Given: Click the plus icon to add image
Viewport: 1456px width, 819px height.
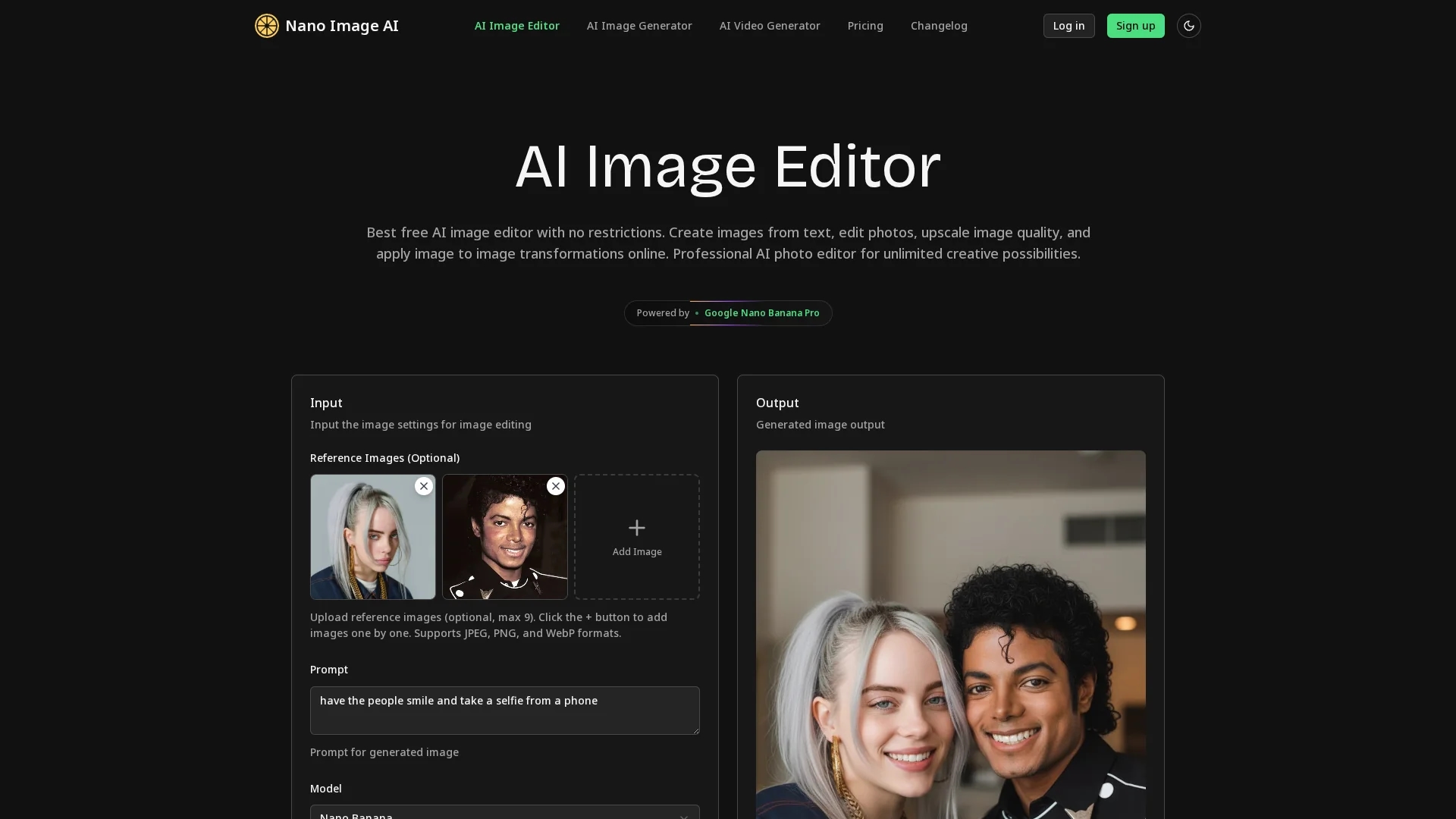Looking at the screenshot, I should [637, 528].
